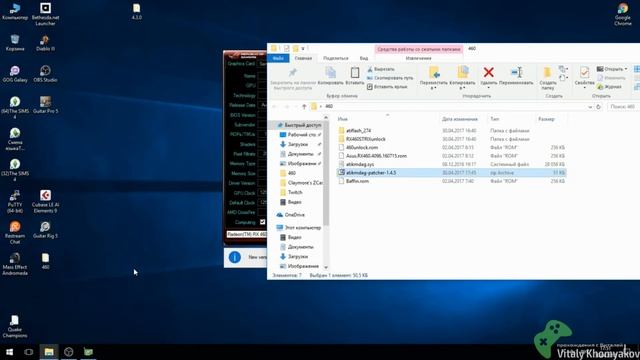Image resolution: width=640 pixels, height=360 pixels.
Task: Select the Quake Champions desktop icon
Action: [x=15, y=326]
